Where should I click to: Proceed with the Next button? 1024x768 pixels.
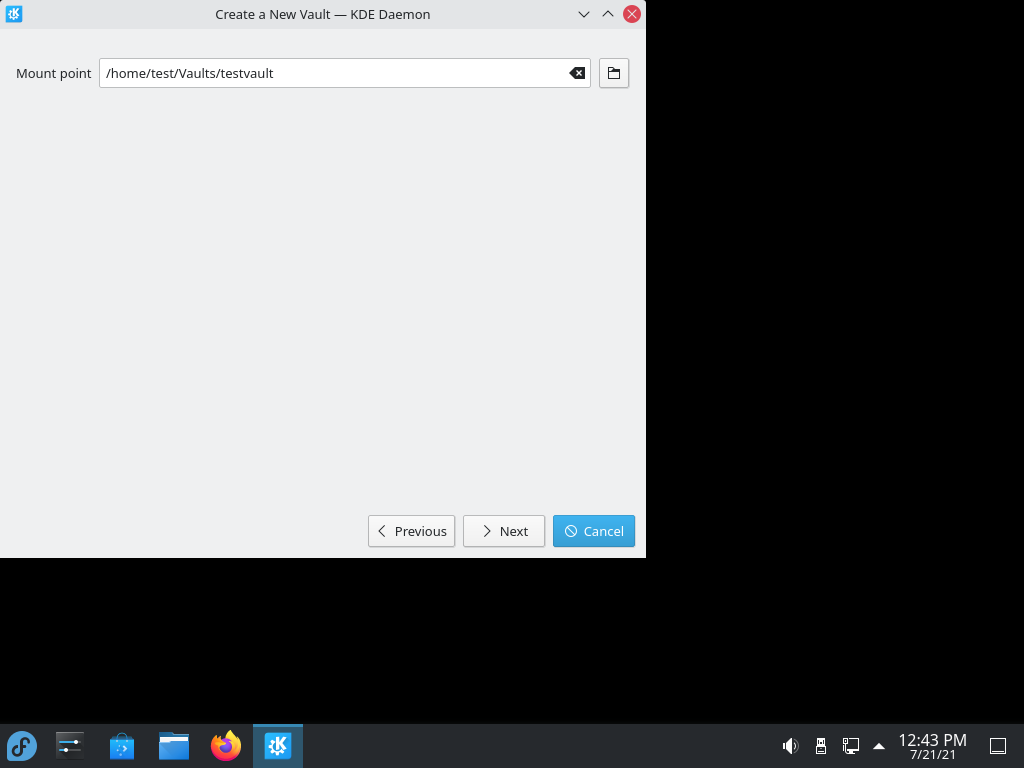tap(504, 531)
